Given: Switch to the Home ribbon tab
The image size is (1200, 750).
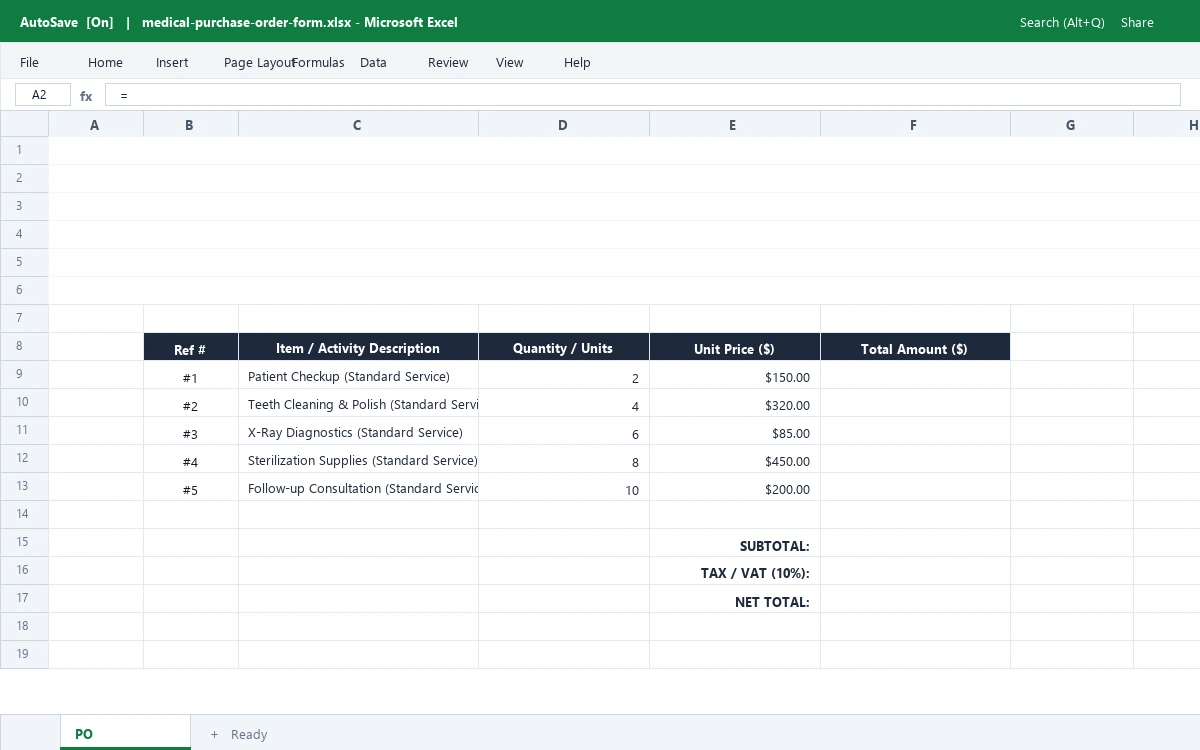Looking at the screenshot, I should pyautogui.click(x=105, y=62).
